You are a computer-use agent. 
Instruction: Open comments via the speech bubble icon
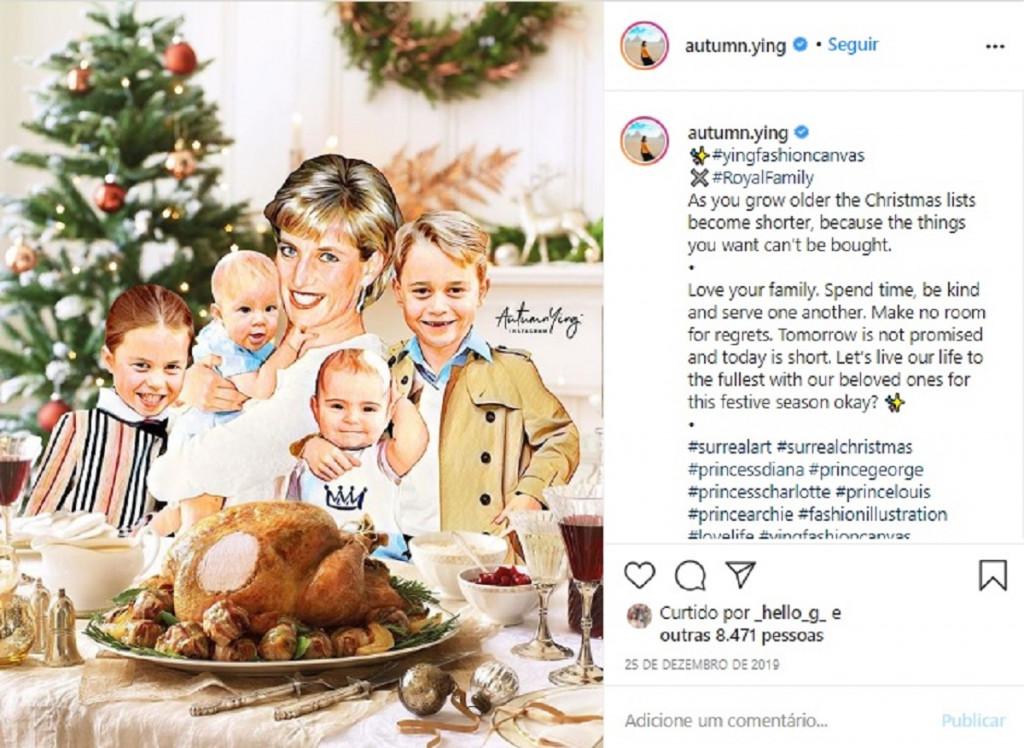click(x=690, y=576)
